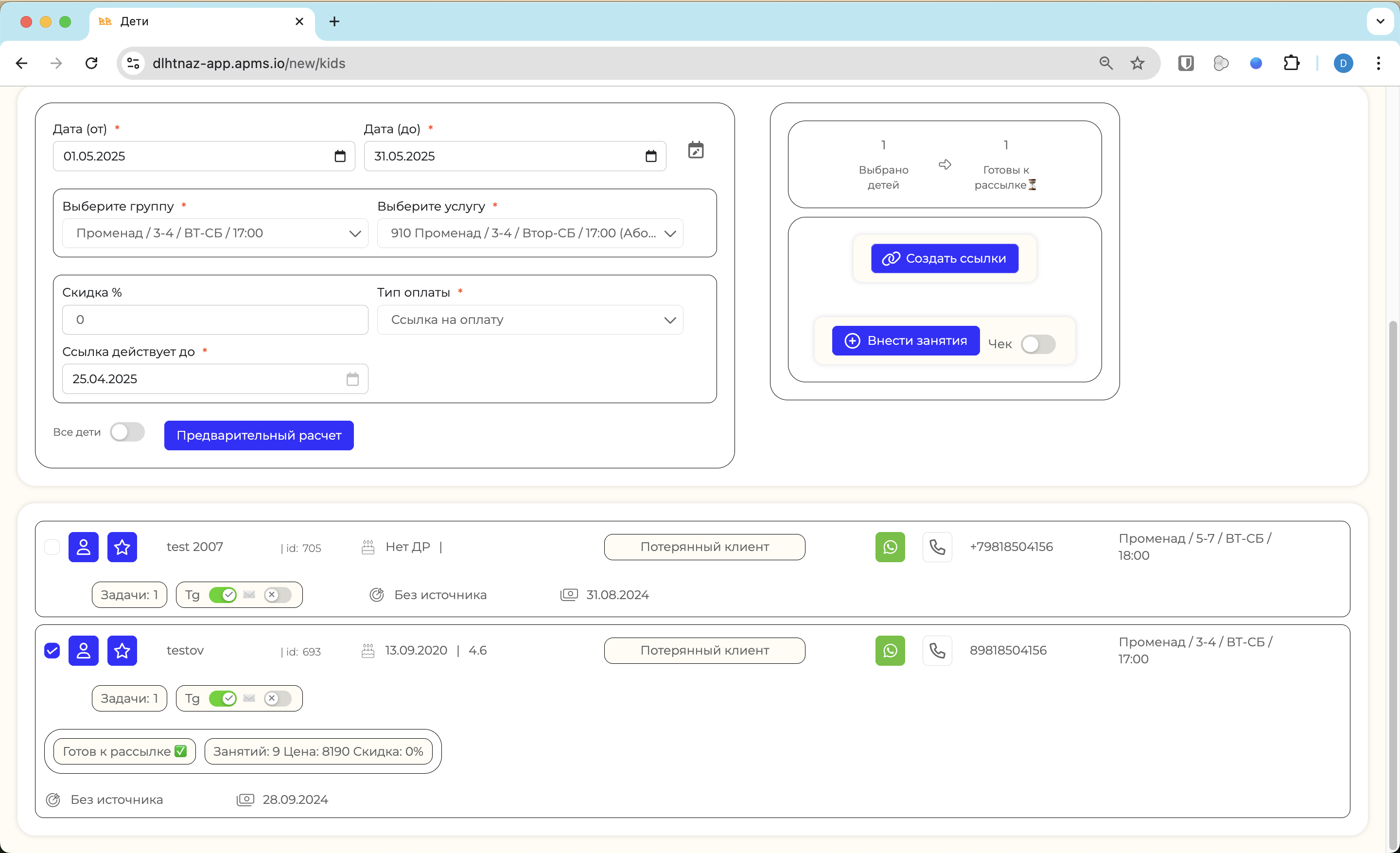Image resolution: width=1400 pixels, height=853 pixels.
Task: Click payment icon next to 28.09.2024
Action: click(x=245, y=800)
